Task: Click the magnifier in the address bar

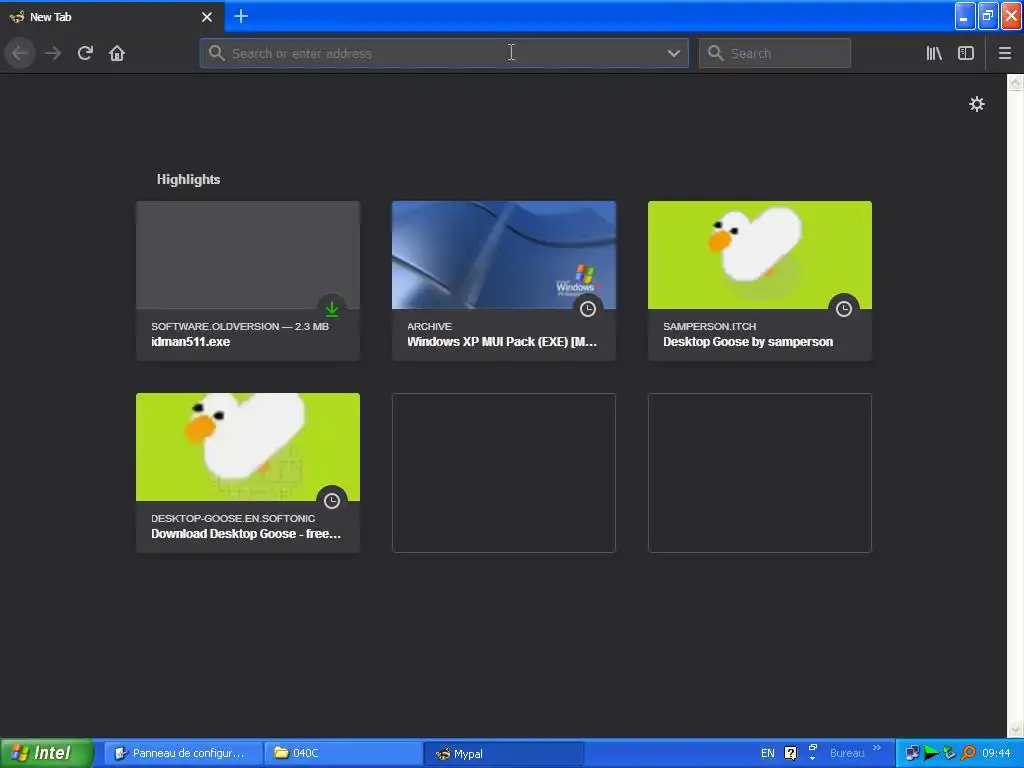Action: pos(216,53)
